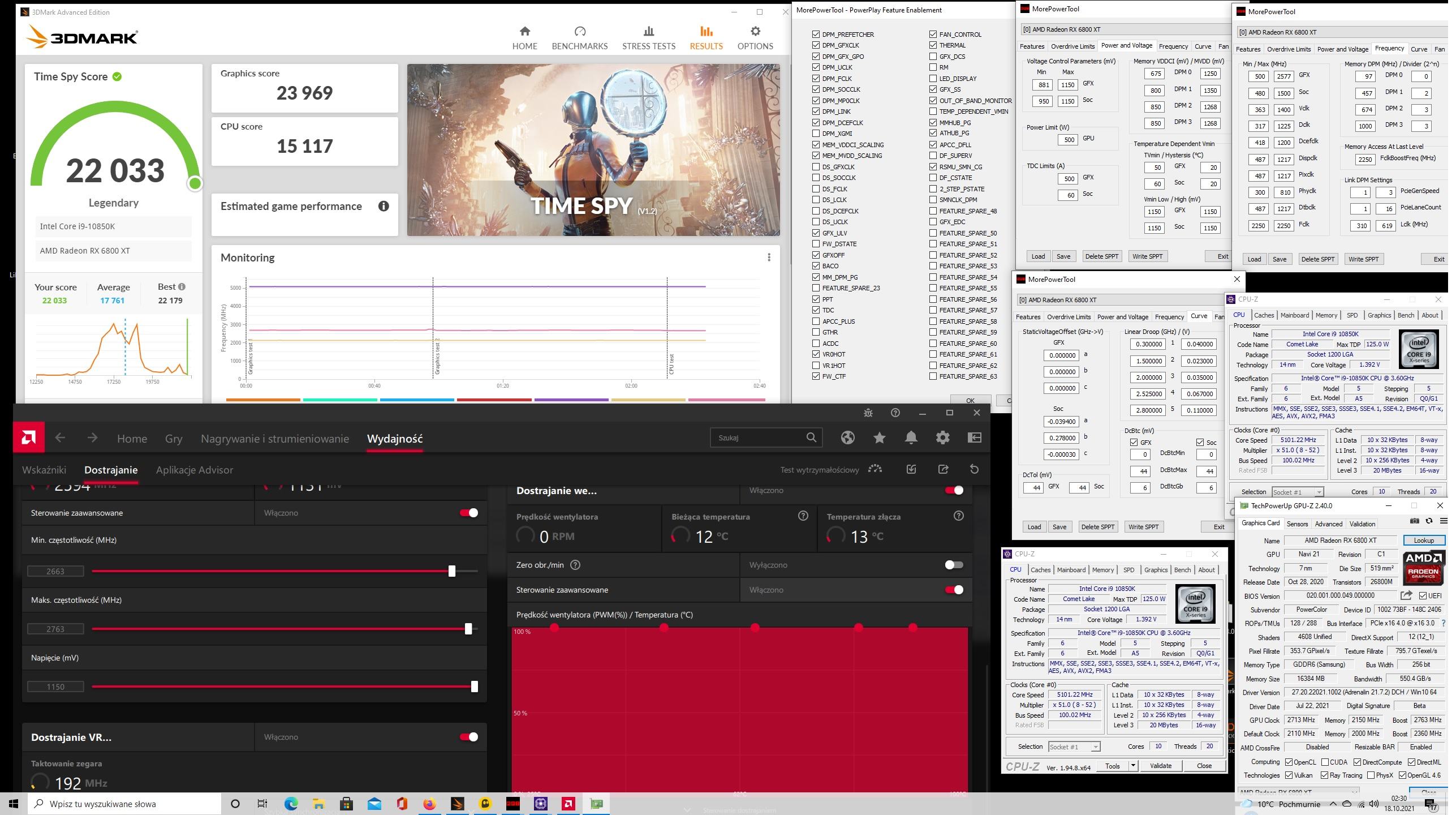Open the AMD software settings gear
Viewport: 1456px width, 815px height.
tap(942, 437)
